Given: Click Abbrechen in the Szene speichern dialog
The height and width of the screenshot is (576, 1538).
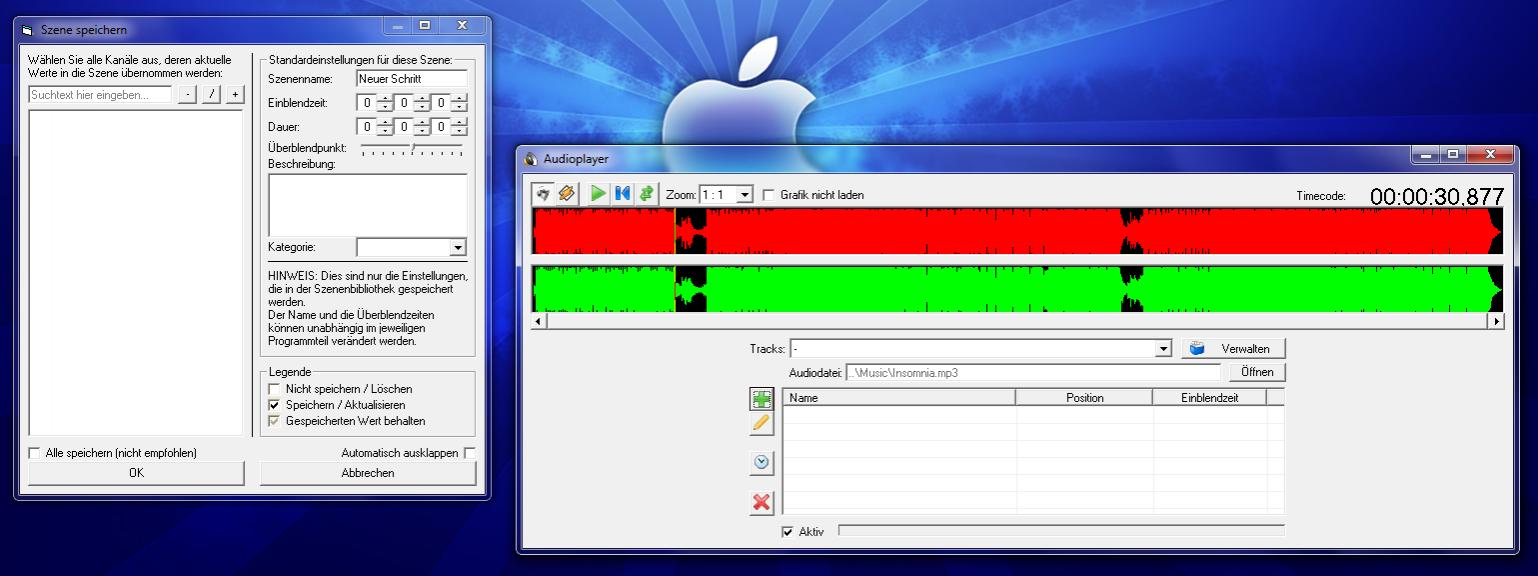Looking at the screenshot, I should (x=368, y=473).
